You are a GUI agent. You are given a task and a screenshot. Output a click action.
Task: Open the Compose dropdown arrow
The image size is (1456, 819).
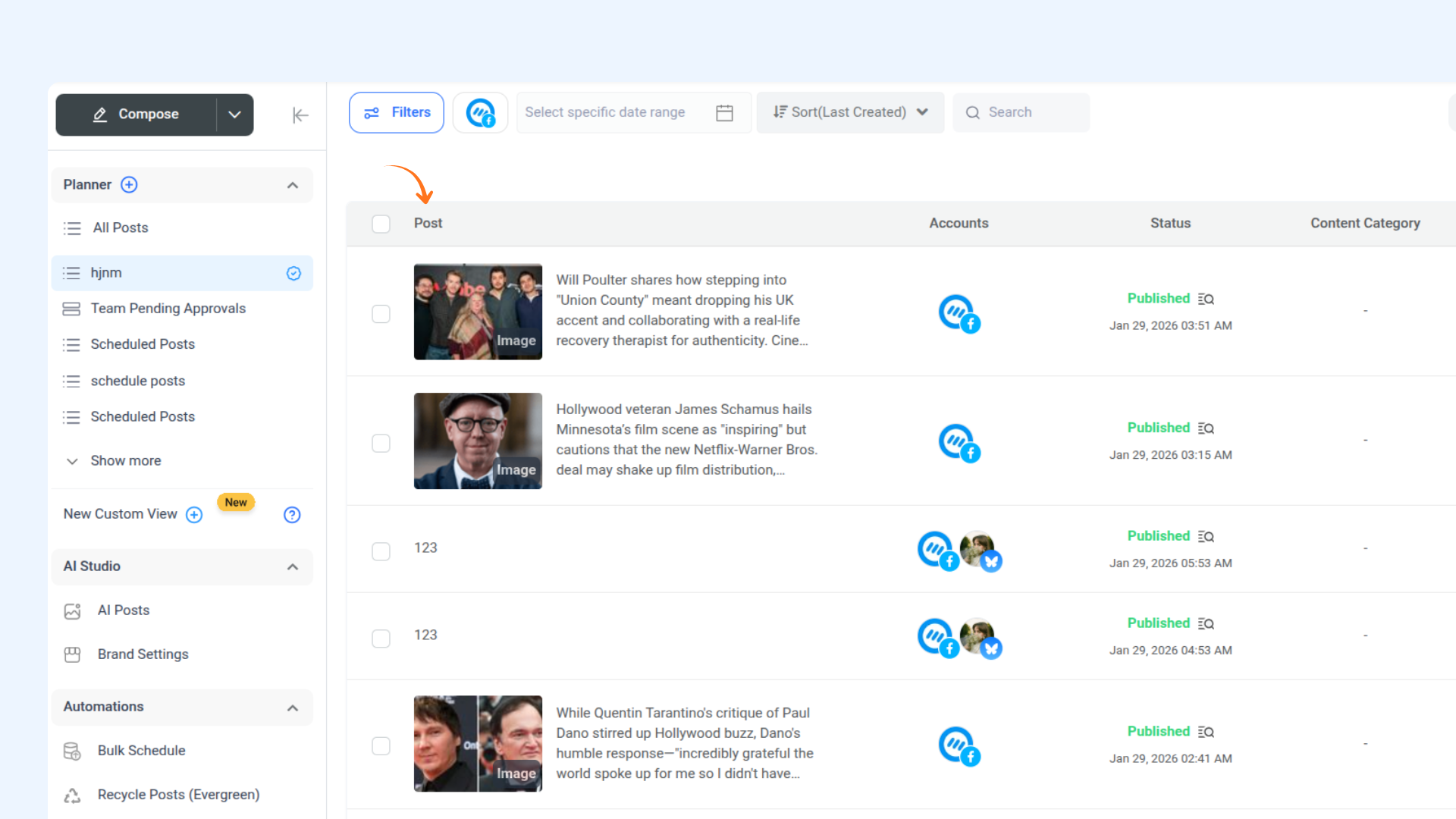tap(234, 115)
